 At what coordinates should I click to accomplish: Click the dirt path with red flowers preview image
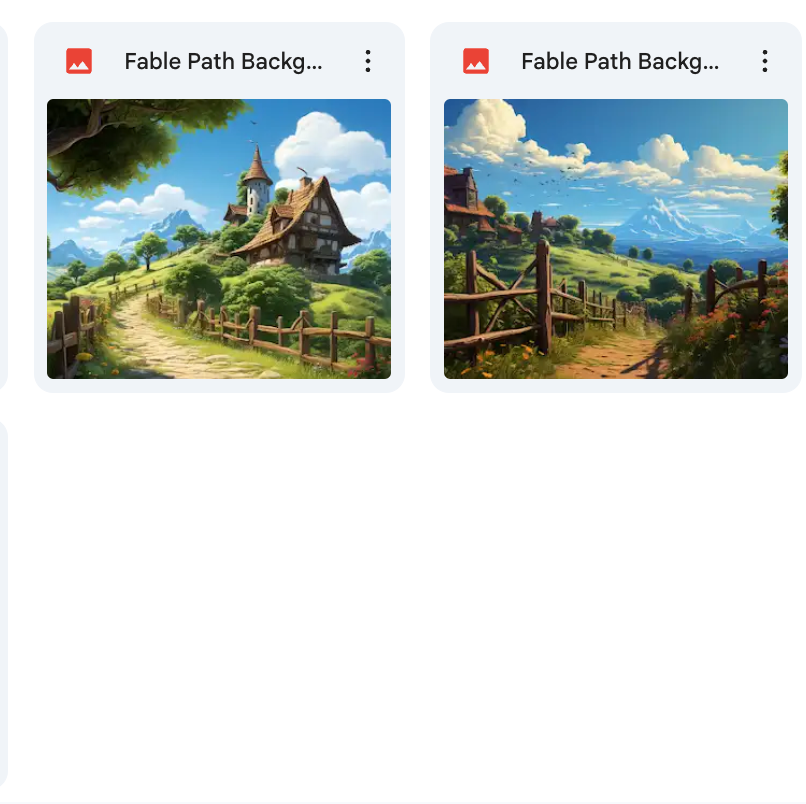point(616,239)
